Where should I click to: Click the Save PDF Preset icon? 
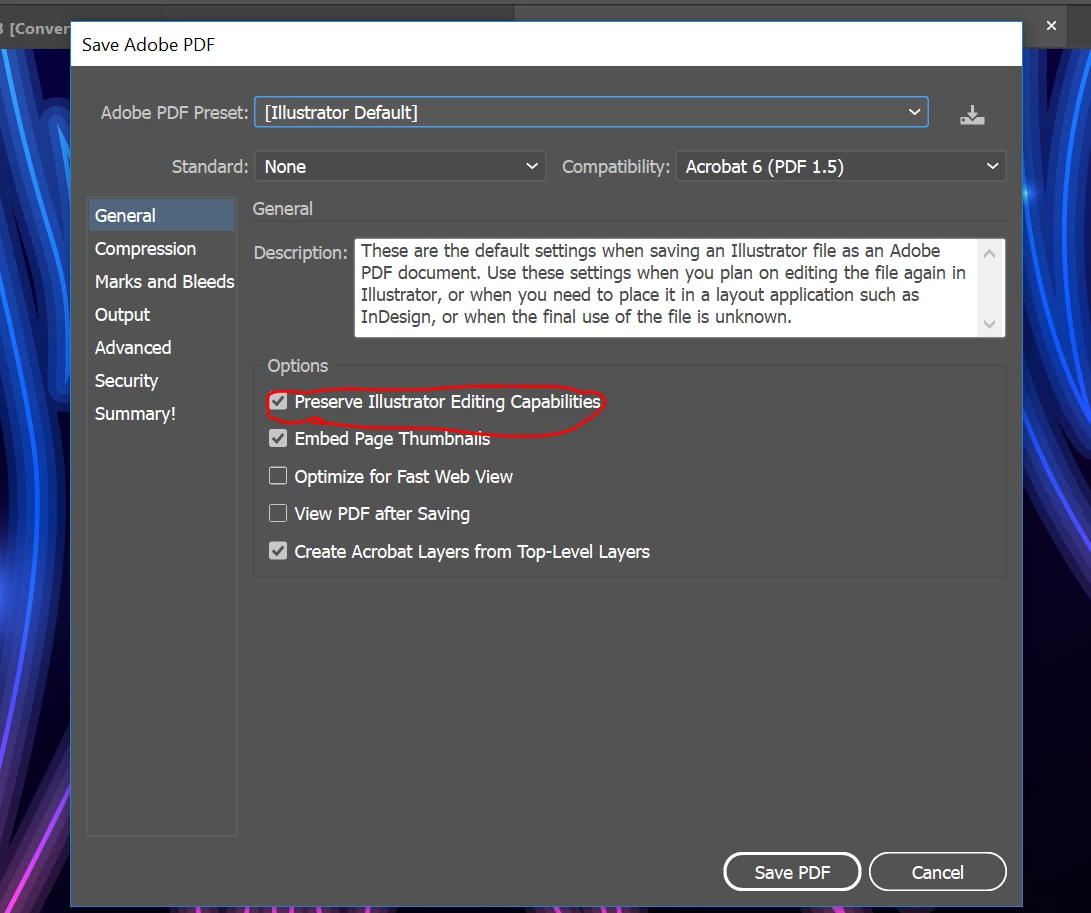972,115
